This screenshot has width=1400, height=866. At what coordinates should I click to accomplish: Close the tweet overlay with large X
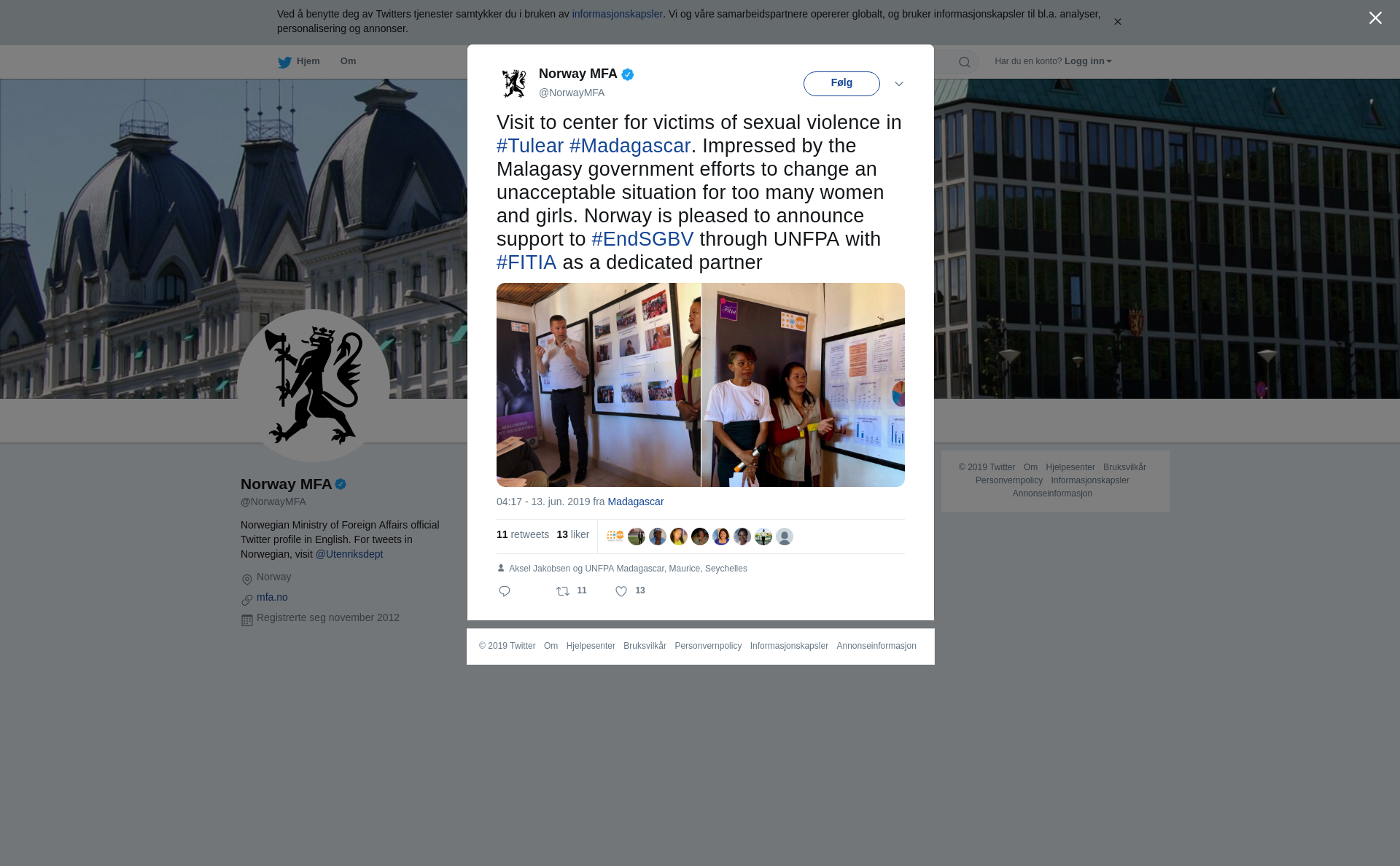pyautogui.click(x=1375, y=18)
